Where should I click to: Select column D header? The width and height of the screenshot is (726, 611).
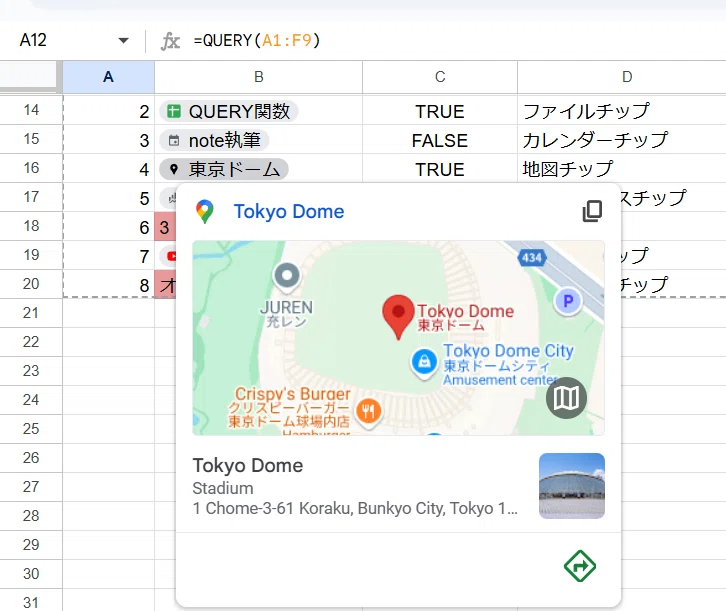point(622,77)
